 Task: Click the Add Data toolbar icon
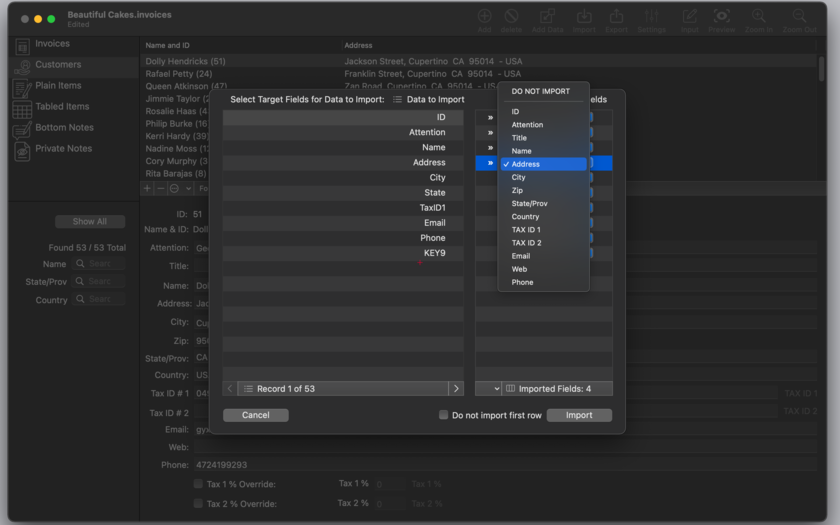click(547, 16)
